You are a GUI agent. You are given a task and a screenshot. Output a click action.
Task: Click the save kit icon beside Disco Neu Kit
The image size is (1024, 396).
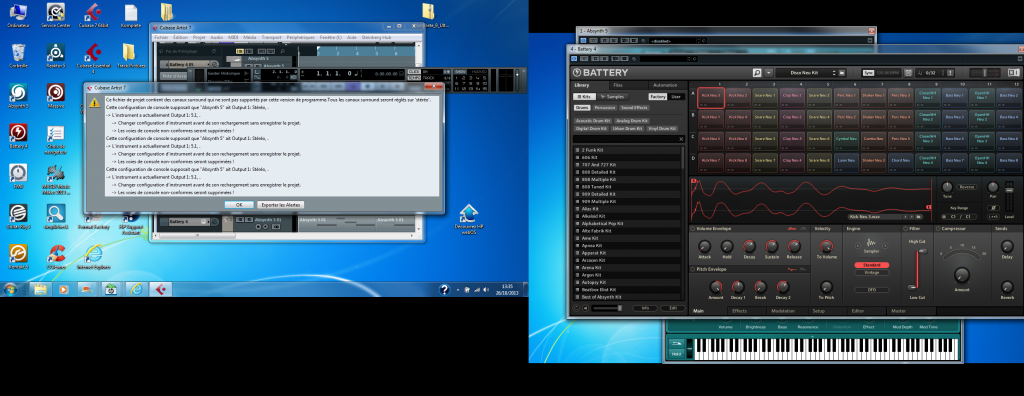tap(842, 73)
